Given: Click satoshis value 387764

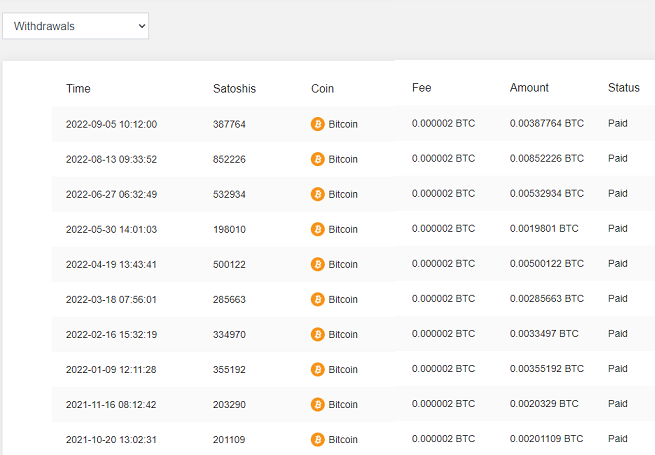Looking at the screenshot, I should point(229,124).
